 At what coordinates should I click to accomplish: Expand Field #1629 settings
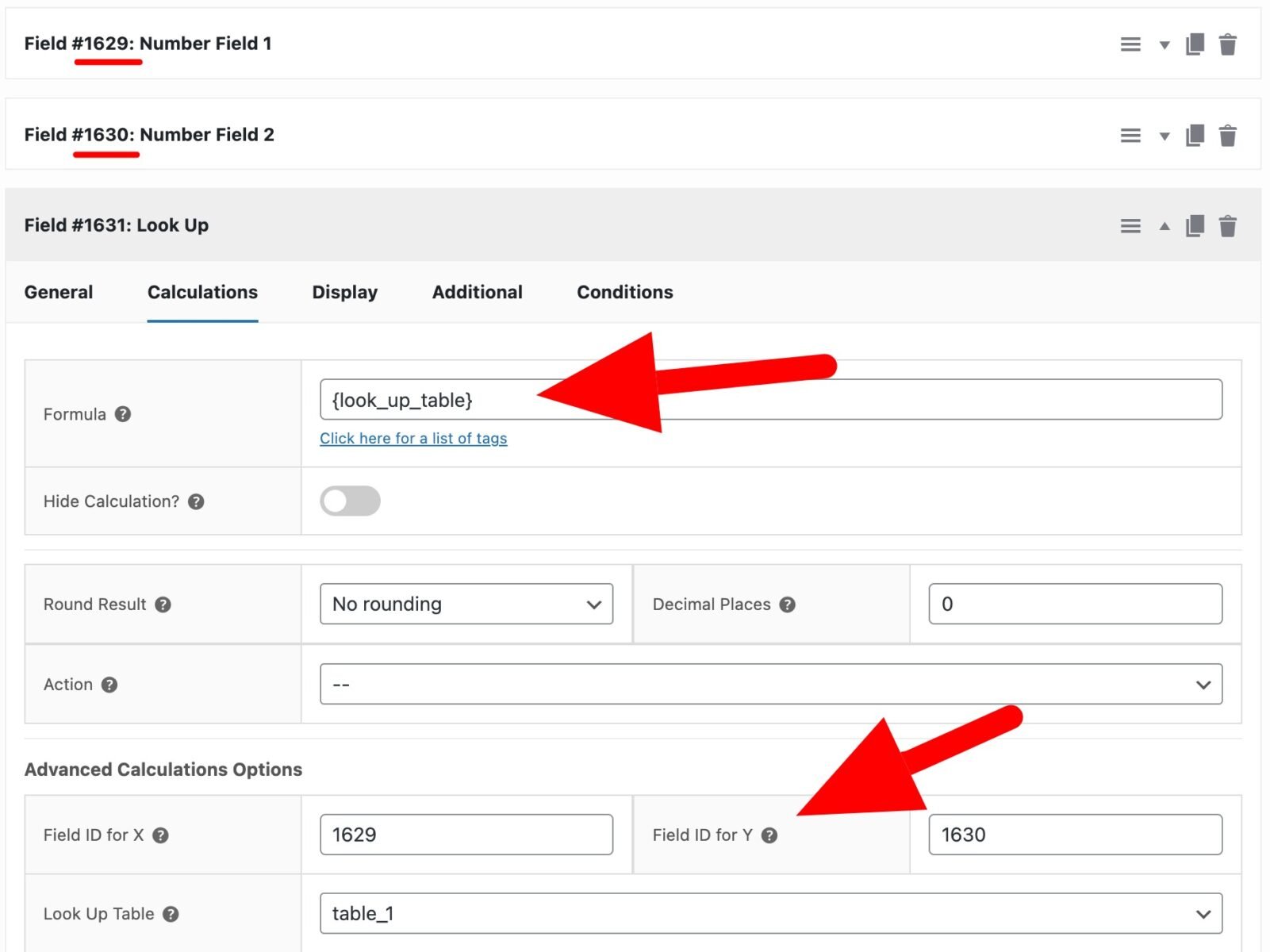click(x=1164, y=44)
